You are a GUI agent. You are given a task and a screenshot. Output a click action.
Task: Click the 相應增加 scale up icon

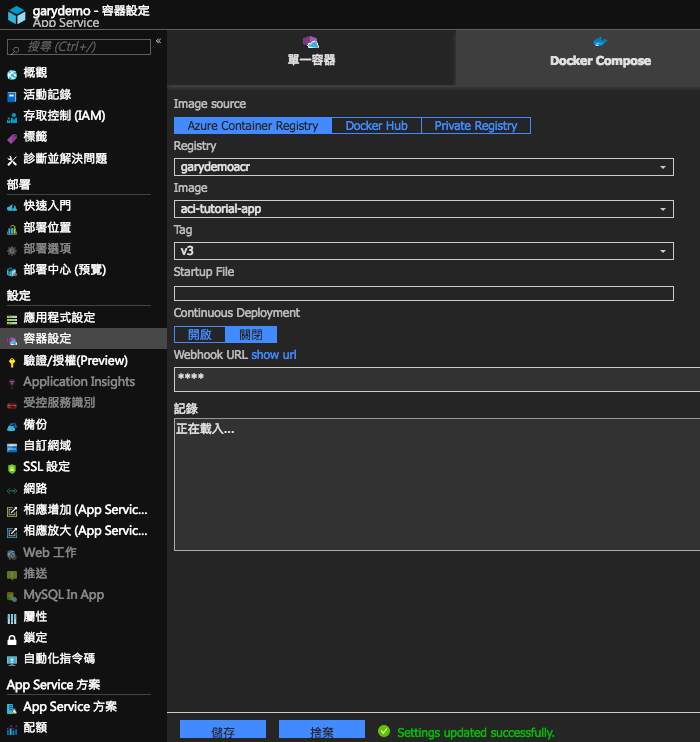pyautogui.click(x=12, y=512)
